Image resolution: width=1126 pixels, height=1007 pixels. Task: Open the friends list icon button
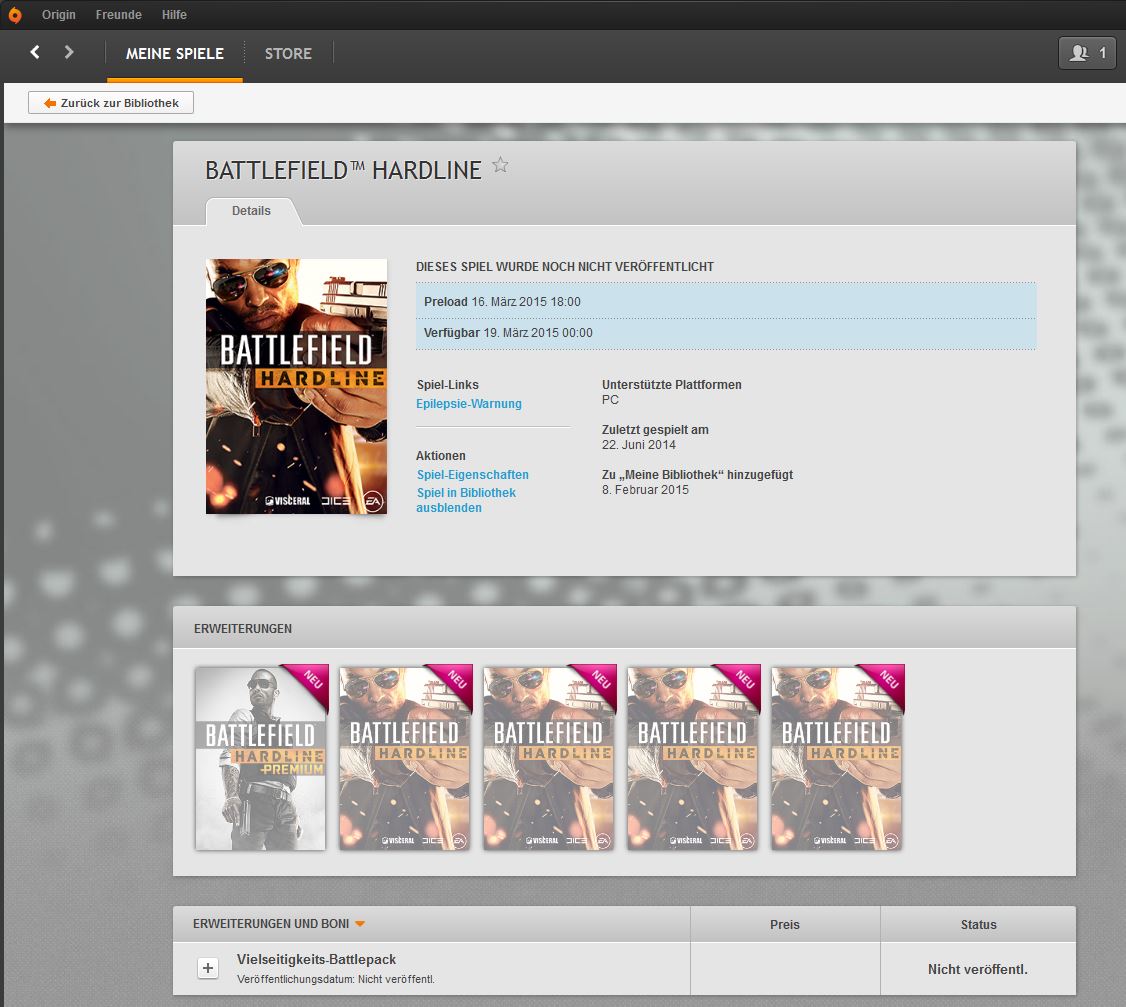(x=1087, y=52)
